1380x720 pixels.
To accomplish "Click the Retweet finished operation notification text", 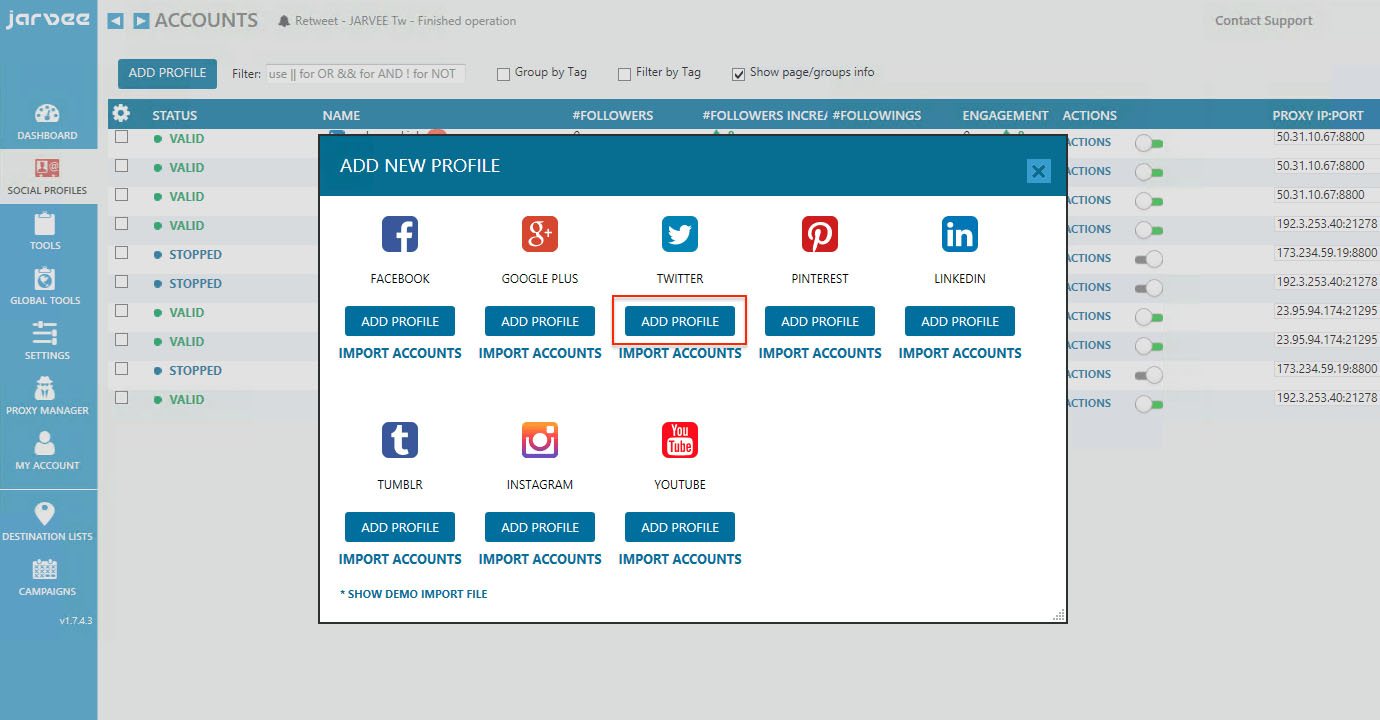I will tap(405, 21).
